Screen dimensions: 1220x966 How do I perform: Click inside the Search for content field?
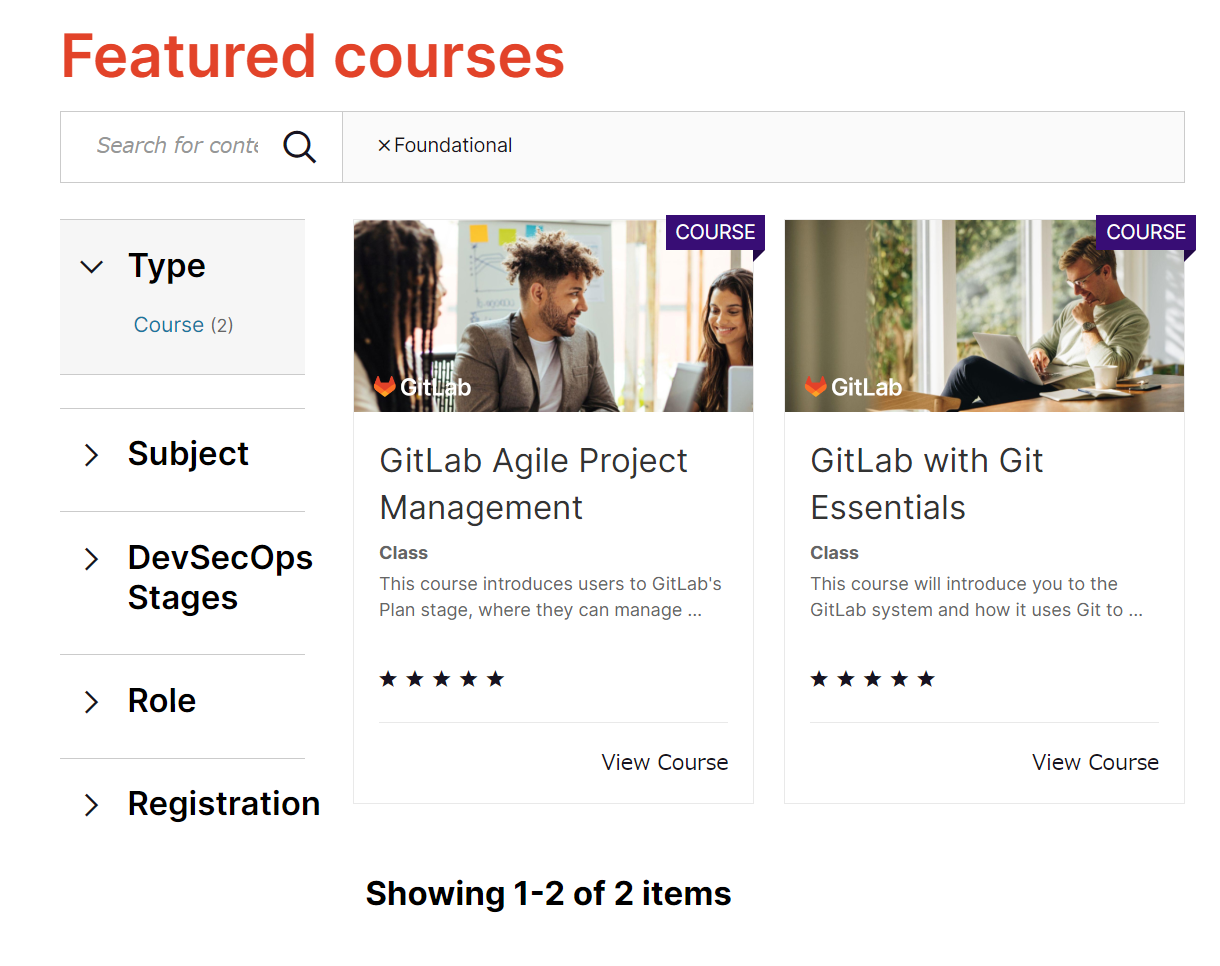(x=177, y=145)
